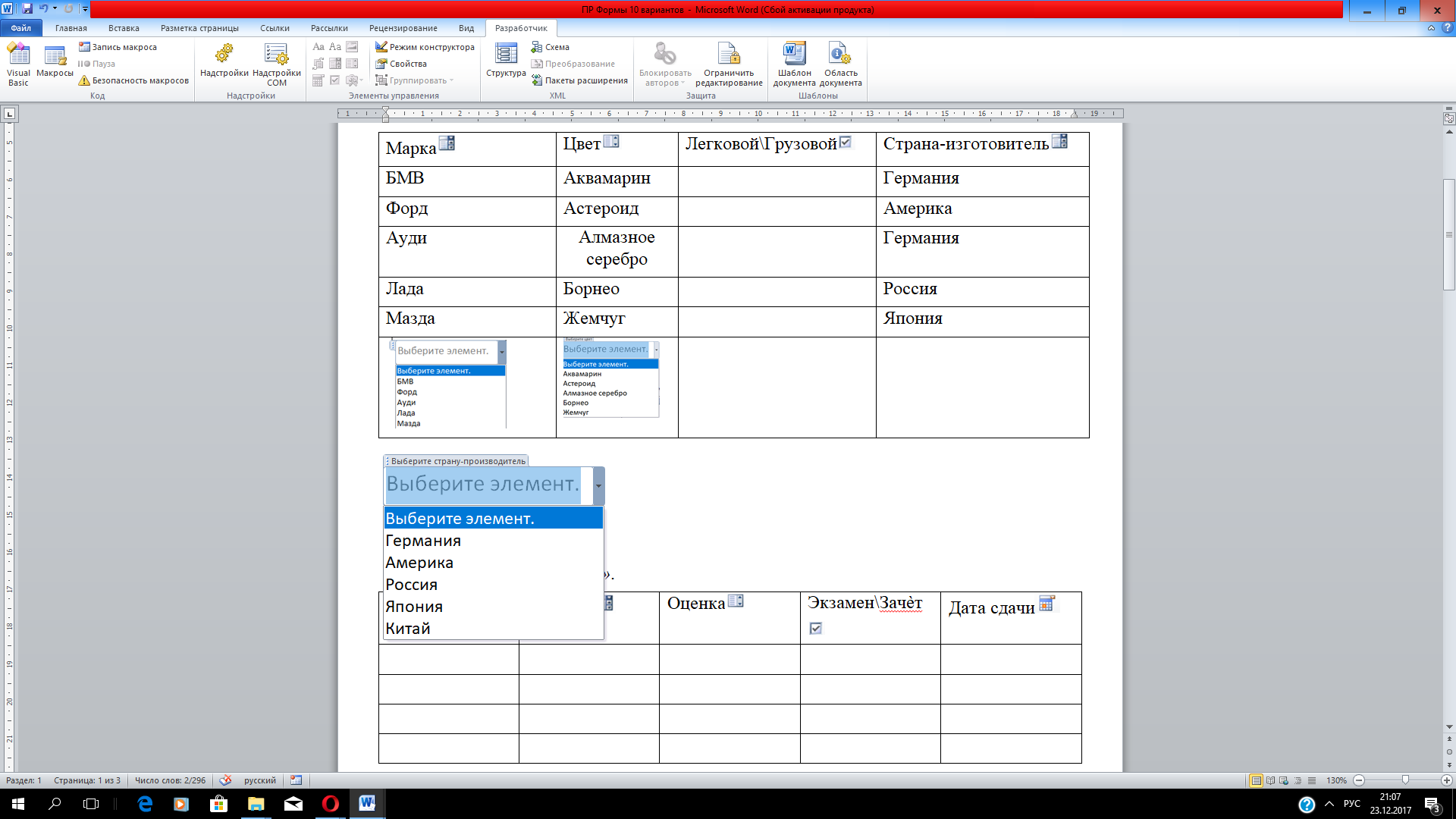Switch to the Ссылки tab
The image size is (1456, 819).
(275, 28)
